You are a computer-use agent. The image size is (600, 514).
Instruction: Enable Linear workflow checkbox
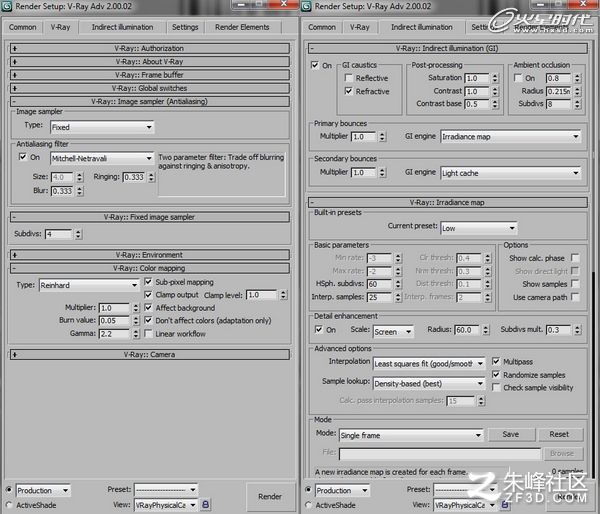pos(148,333)
